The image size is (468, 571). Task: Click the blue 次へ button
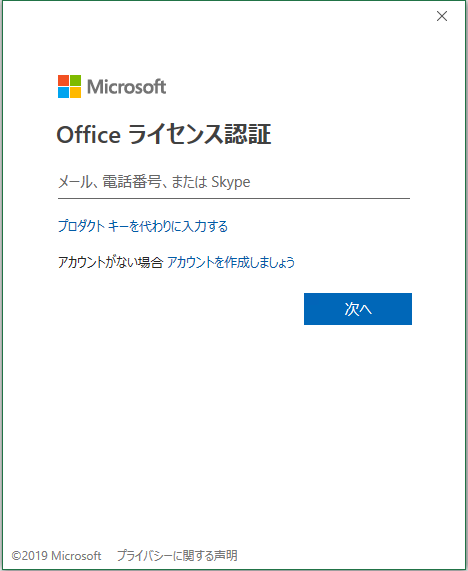pos(358,309)
